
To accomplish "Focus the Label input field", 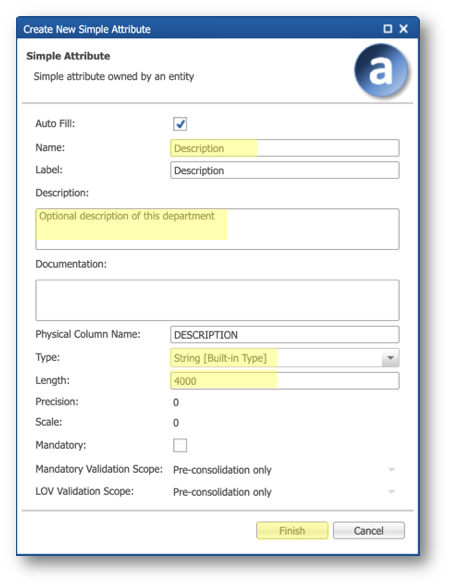I will 285,170.
